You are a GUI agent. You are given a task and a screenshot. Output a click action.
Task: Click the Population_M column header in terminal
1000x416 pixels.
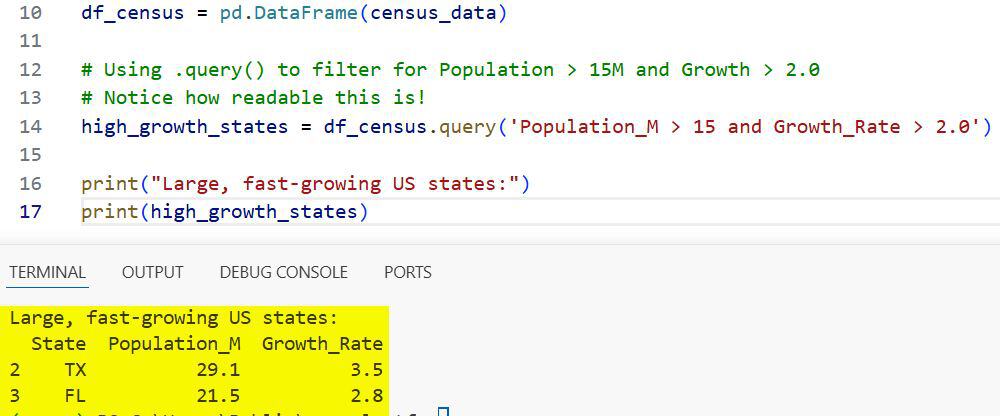coord(174,345)
